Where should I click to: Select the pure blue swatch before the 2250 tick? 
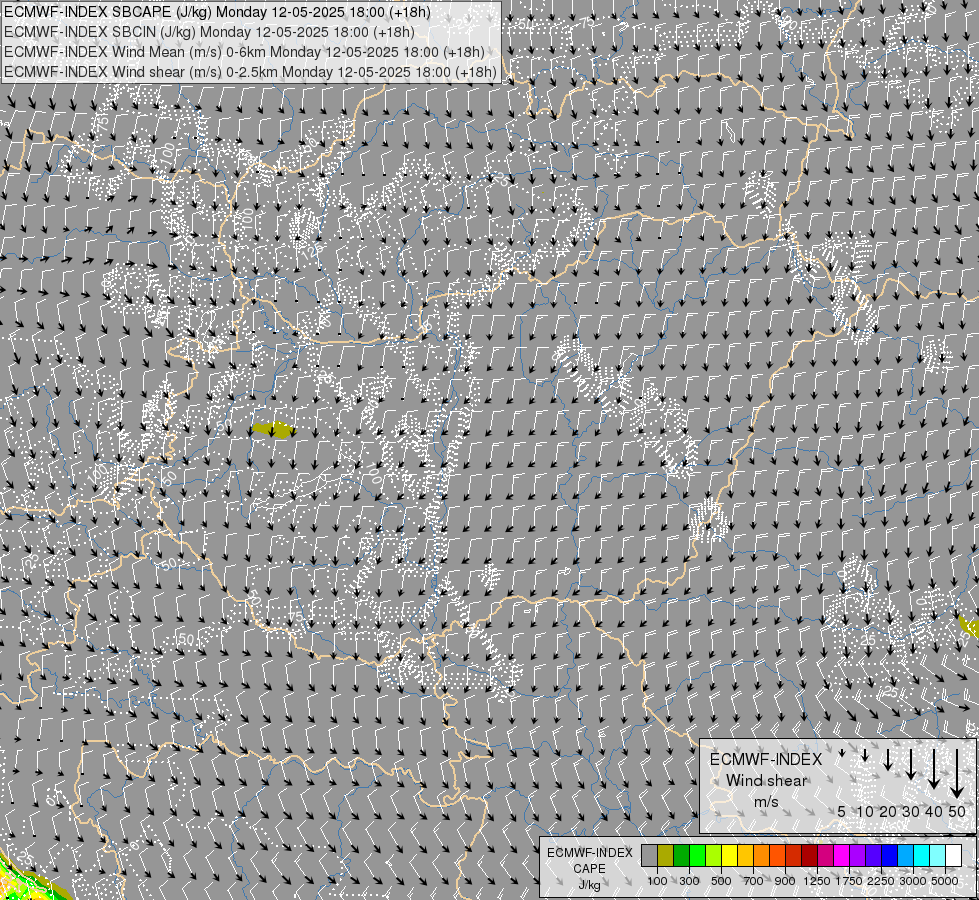point(889,855)
